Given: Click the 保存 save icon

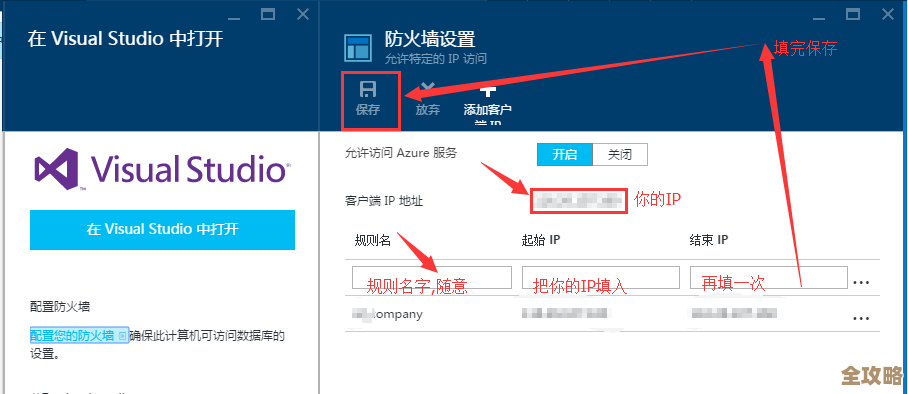Looking at the screenshot, I should click(x=368, y=88).
